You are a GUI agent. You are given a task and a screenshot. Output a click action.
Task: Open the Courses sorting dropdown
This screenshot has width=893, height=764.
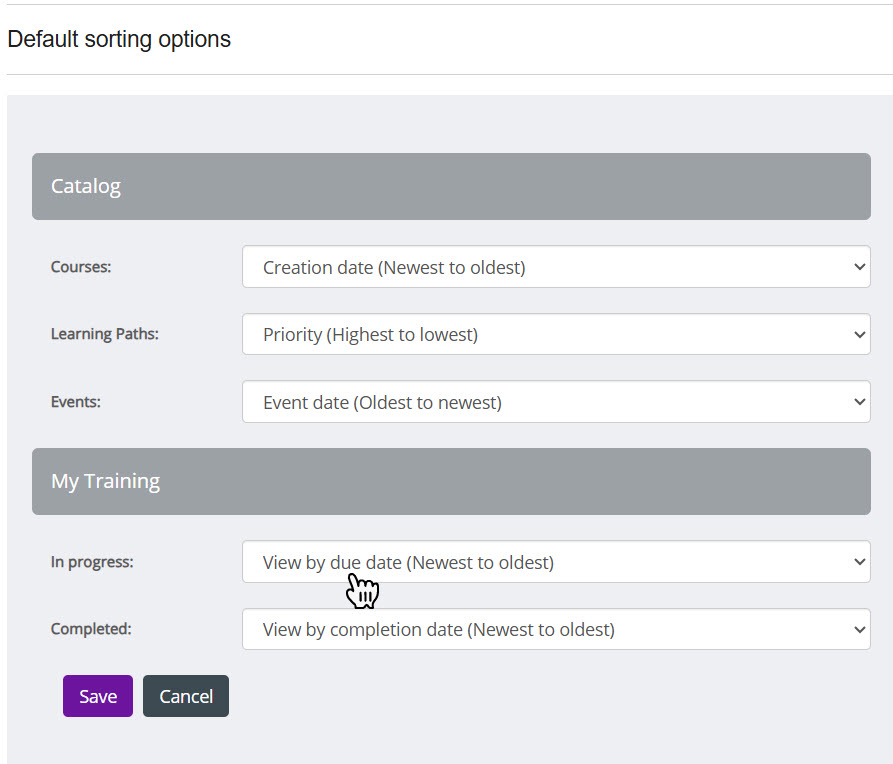pyautogui.click(x=555, y=267)
